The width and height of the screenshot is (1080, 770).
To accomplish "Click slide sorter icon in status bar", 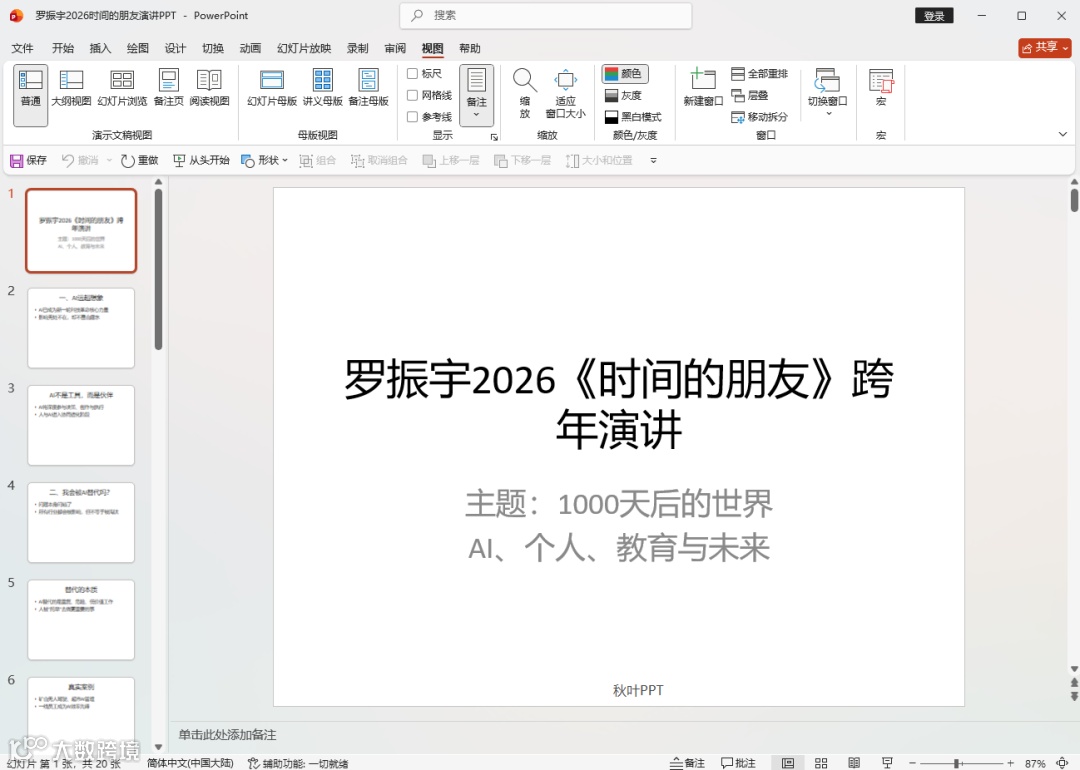I will tap(821, 763).
